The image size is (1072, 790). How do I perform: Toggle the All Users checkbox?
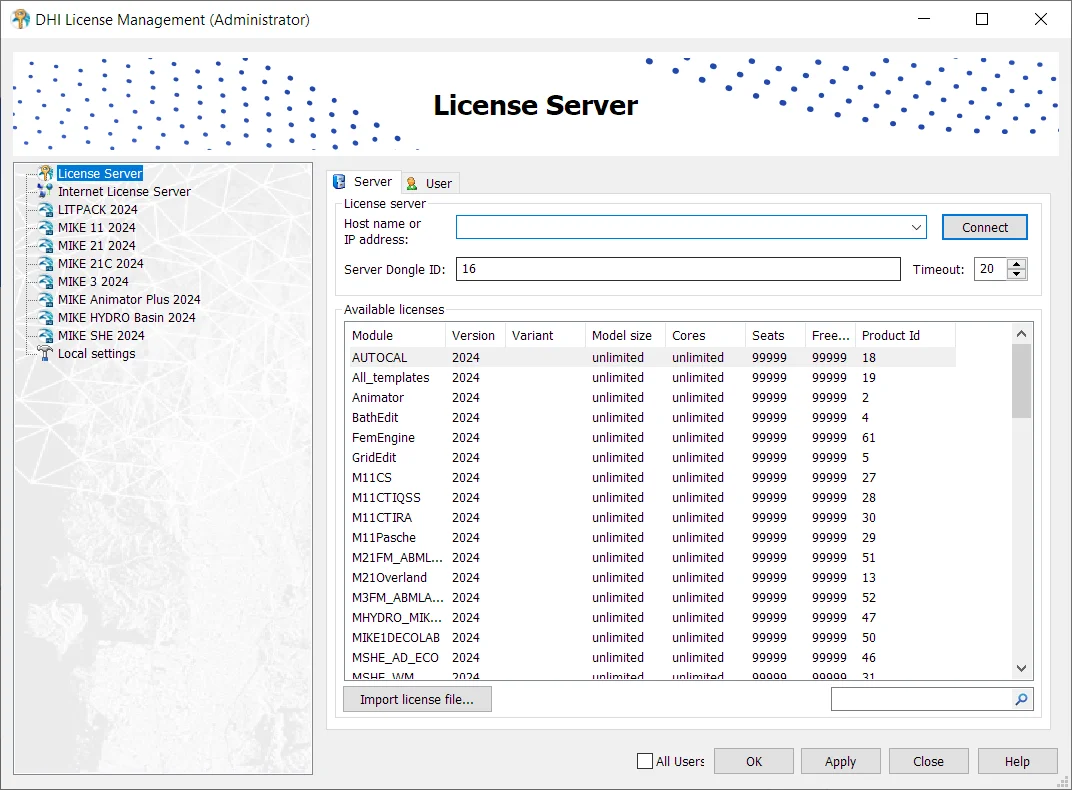tap(645, 761)
